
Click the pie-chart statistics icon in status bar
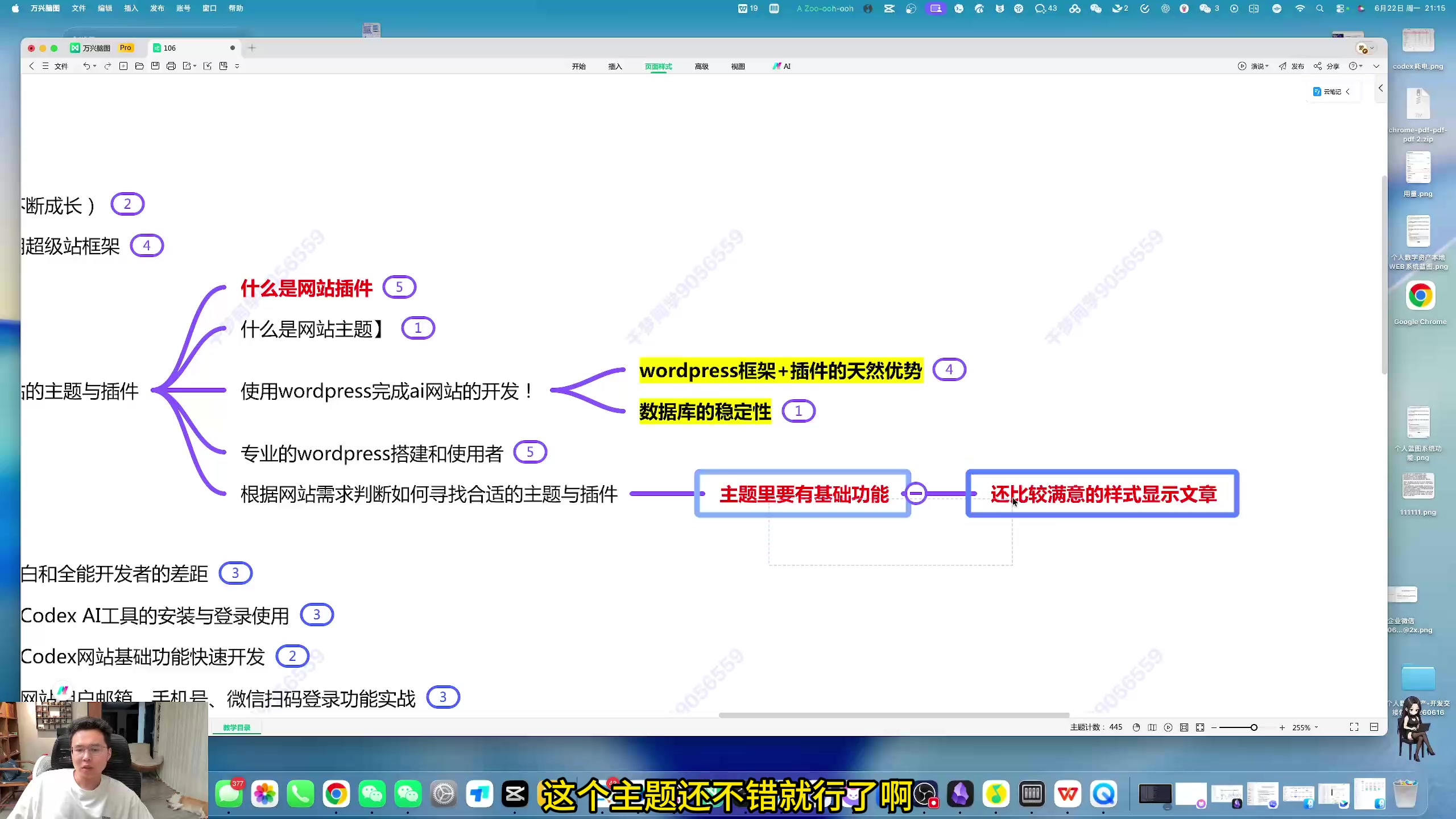pos(1136,727)
